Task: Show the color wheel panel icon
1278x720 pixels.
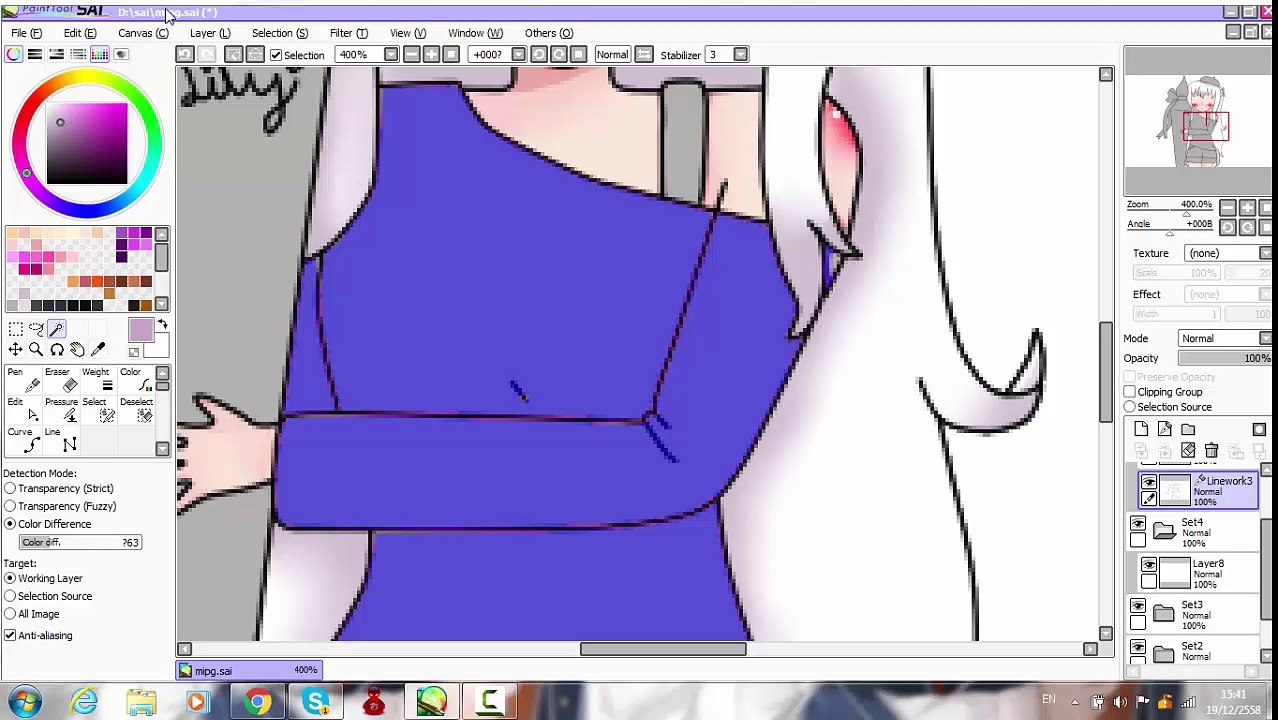Action: 13,54
